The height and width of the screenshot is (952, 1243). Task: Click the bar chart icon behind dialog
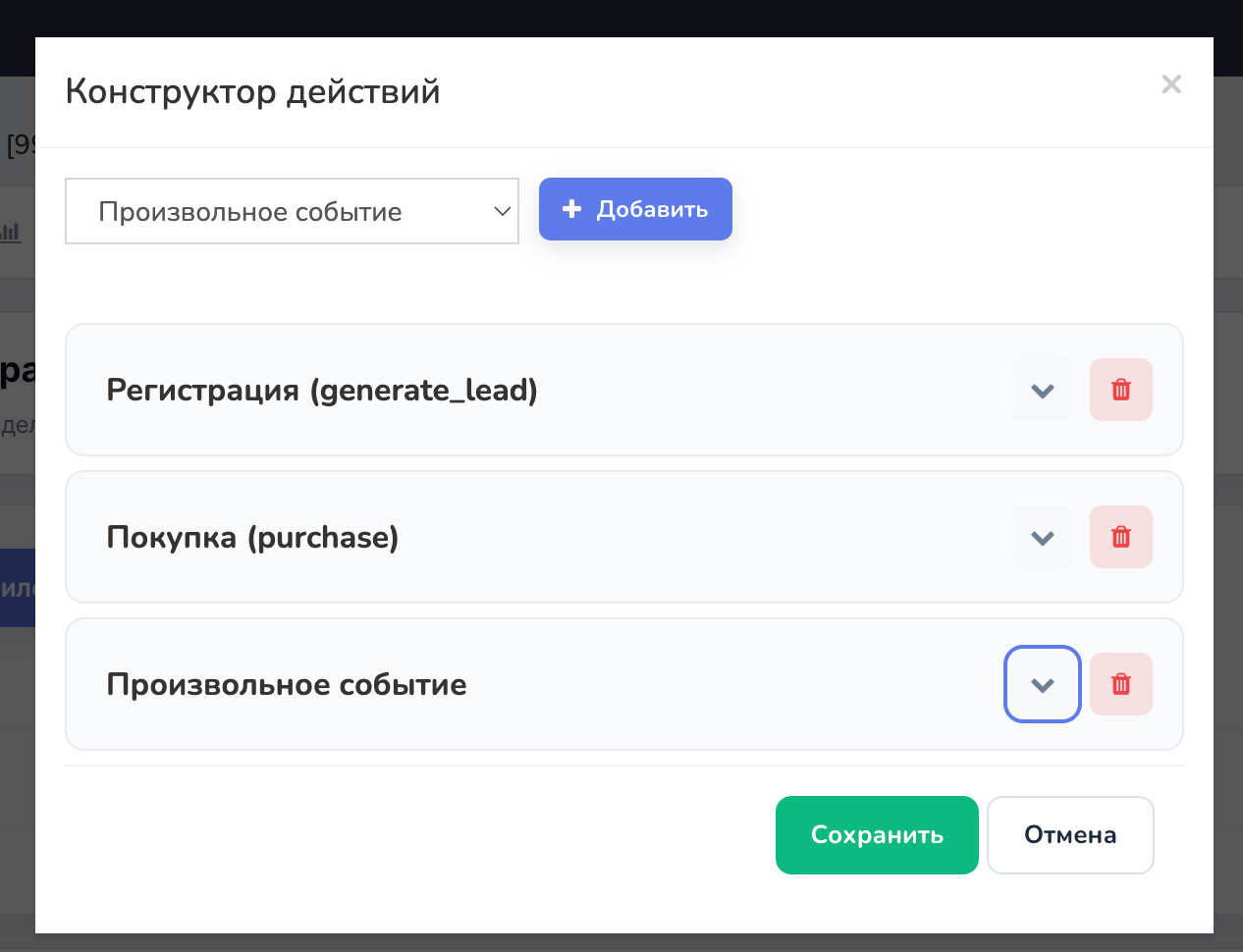(x=10, y=232)
